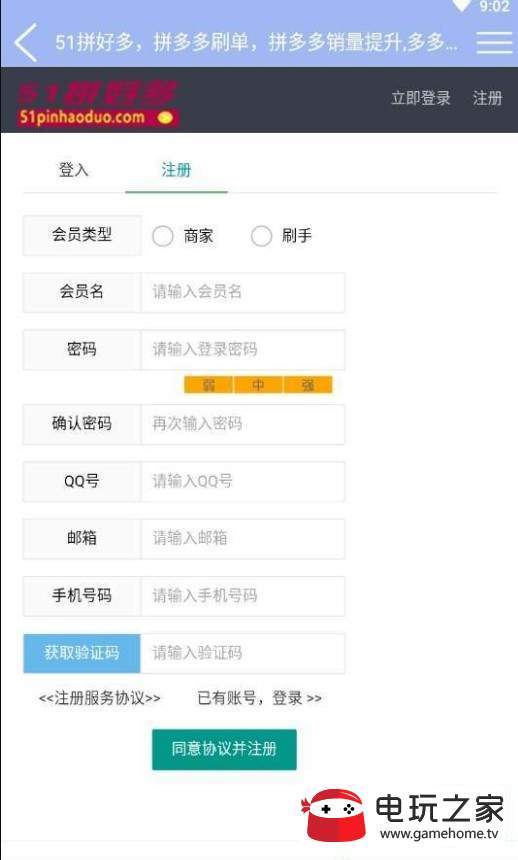Tap the back arrow in the header
Image resolution: width=518 pixels, height=860 pixels.
pos(26,42)
